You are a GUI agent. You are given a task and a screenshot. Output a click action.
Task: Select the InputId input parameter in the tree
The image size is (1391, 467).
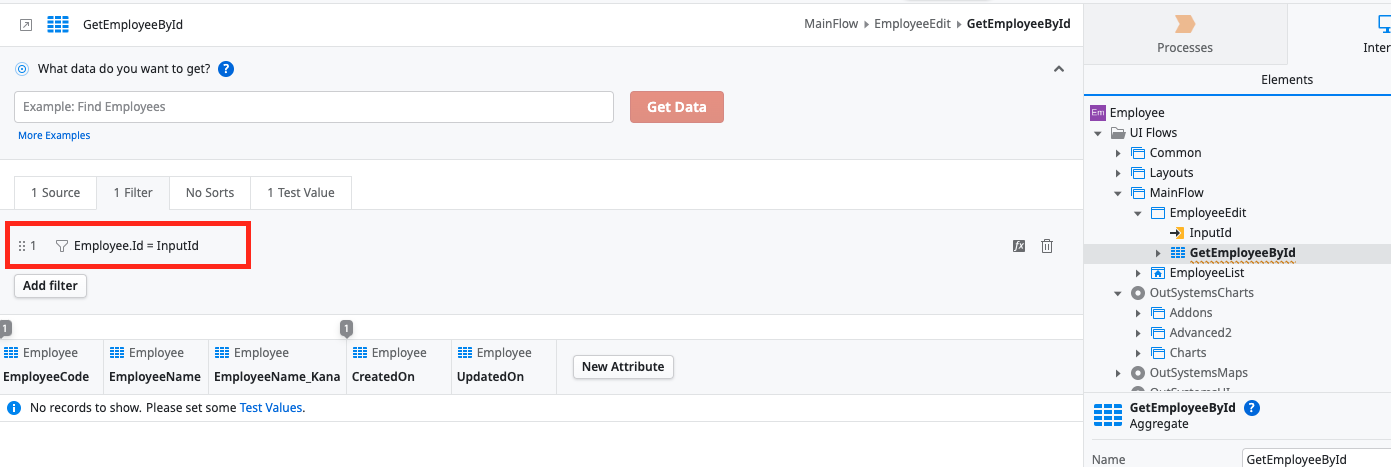[x=1210, y=233]
